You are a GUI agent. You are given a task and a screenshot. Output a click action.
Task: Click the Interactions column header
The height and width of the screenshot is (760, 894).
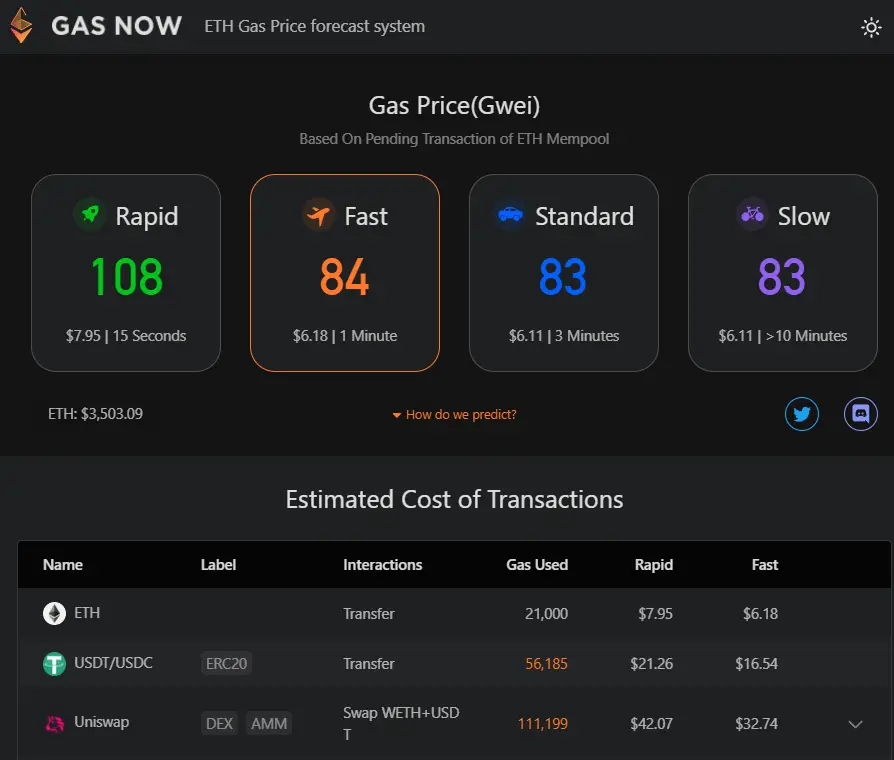[x=383, y=565]
